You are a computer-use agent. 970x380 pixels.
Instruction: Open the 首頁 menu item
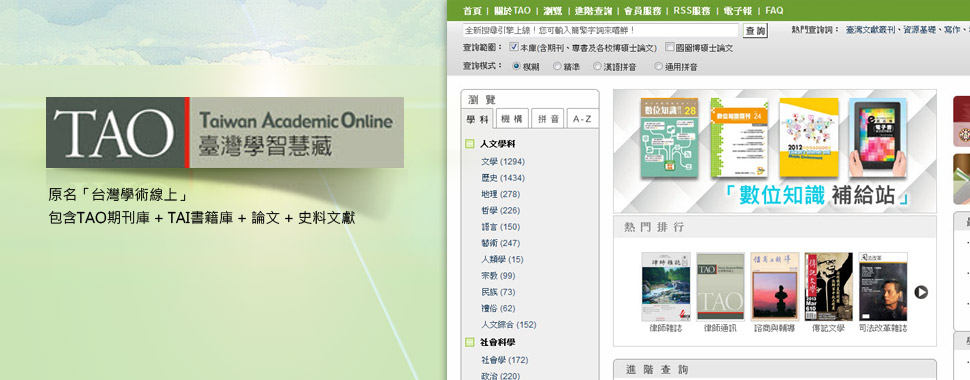472,11
